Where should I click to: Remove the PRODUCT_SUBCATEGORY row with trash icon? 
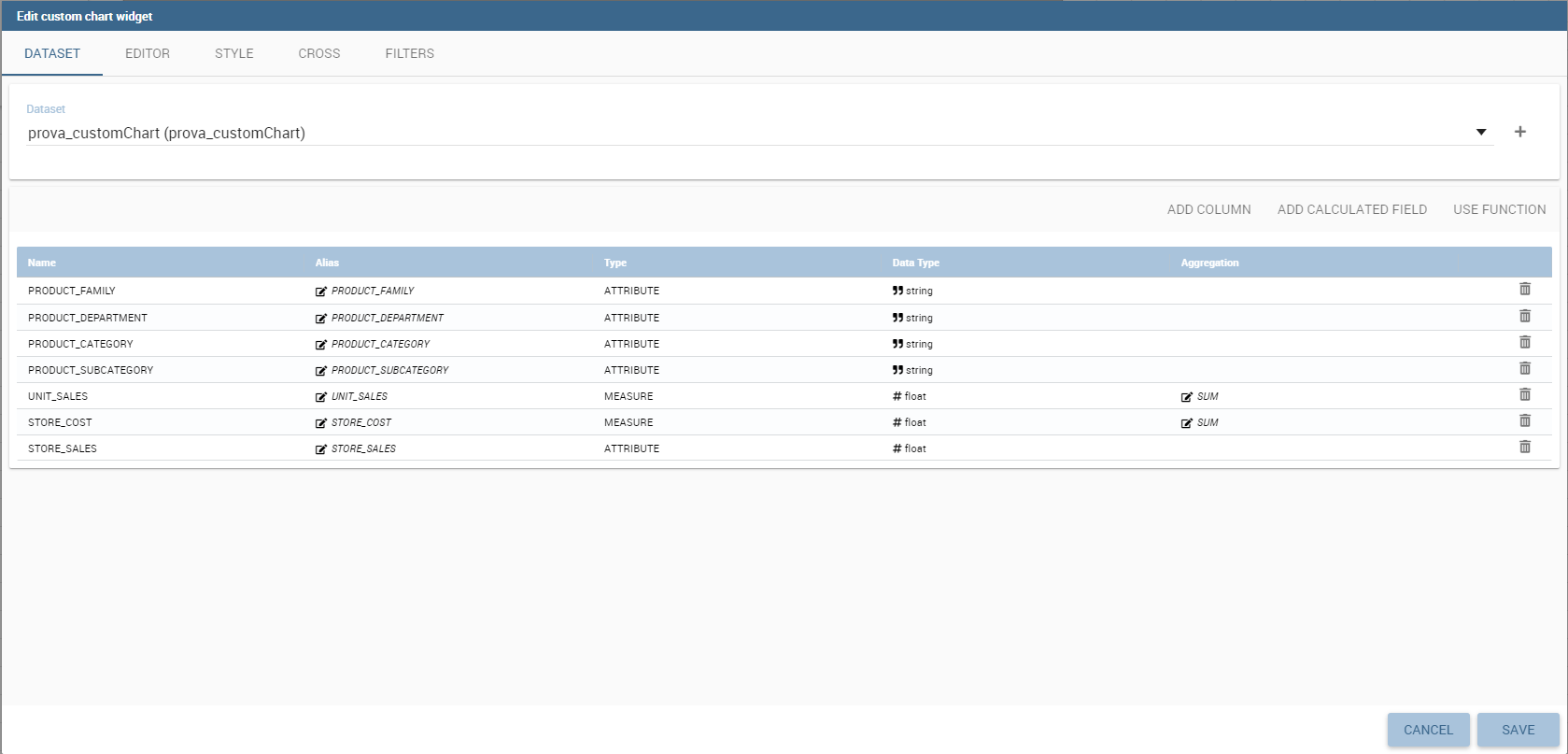point(1525,368)
